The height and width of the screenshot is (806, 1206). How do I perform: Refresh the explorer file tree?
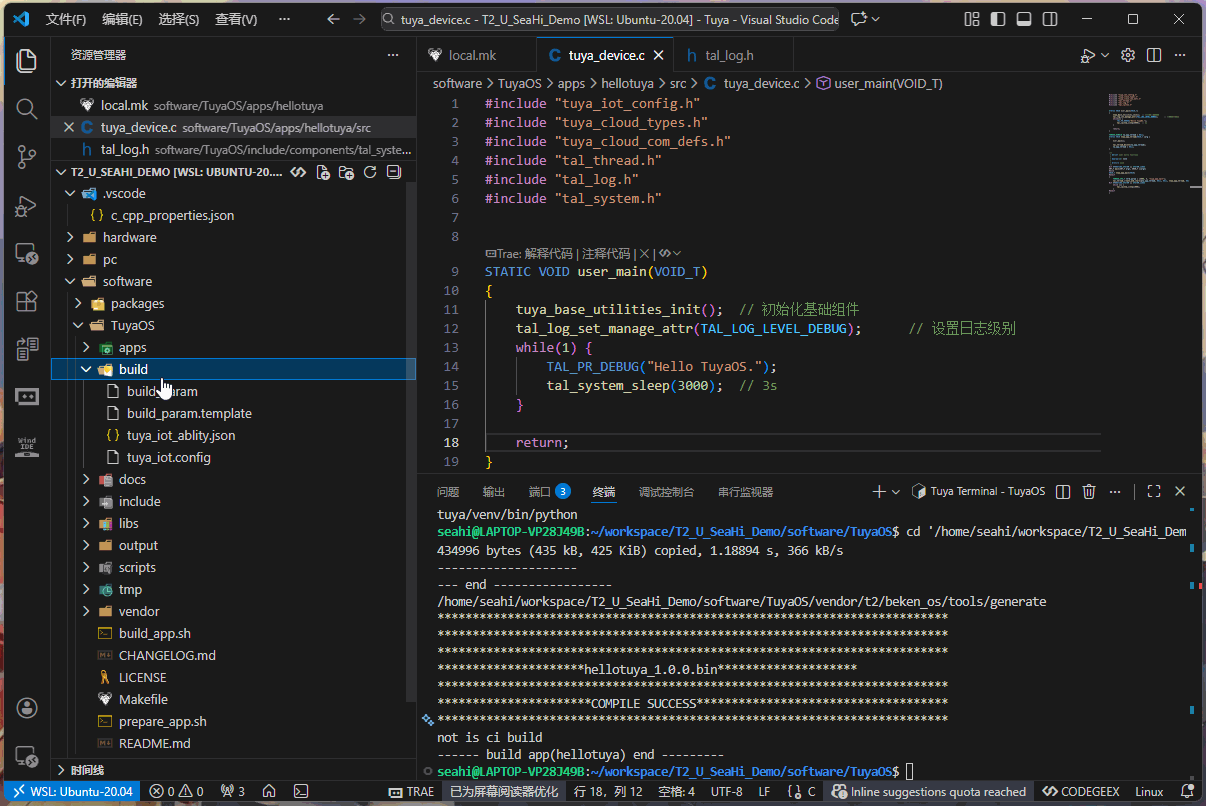(370, 172)
